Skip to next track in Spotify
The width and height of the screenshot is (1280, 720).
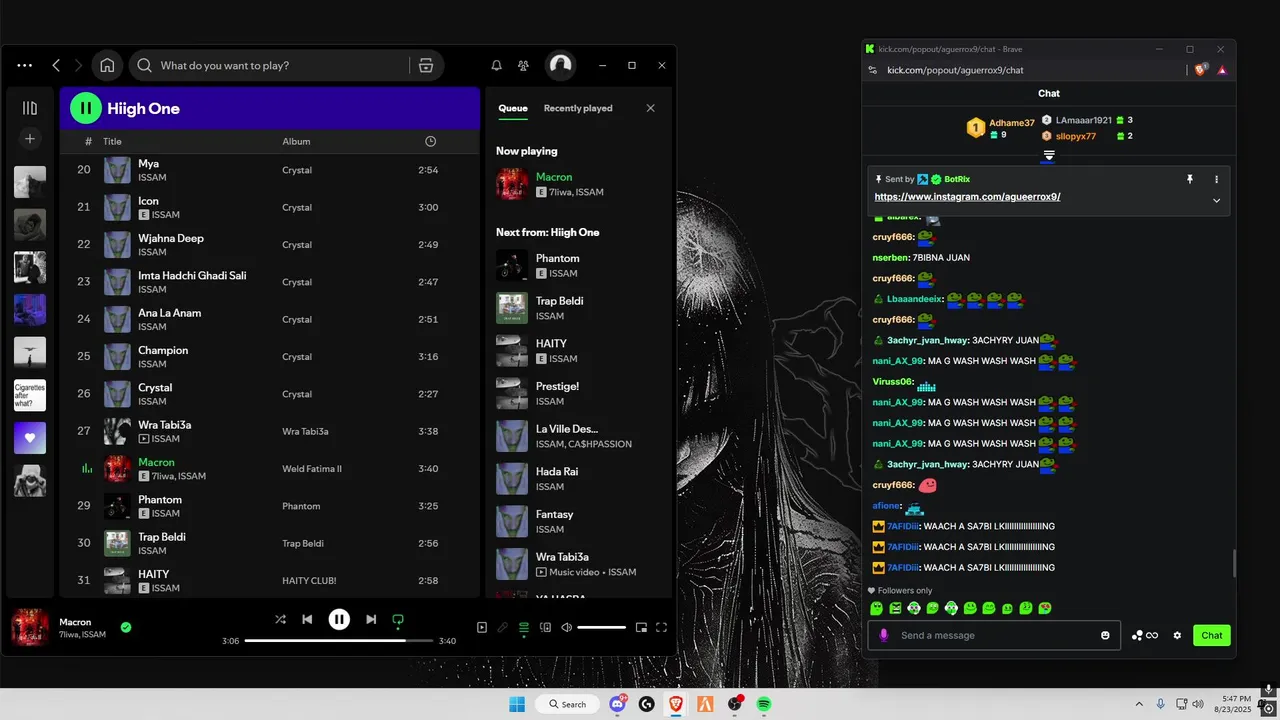tap(371, 619)
